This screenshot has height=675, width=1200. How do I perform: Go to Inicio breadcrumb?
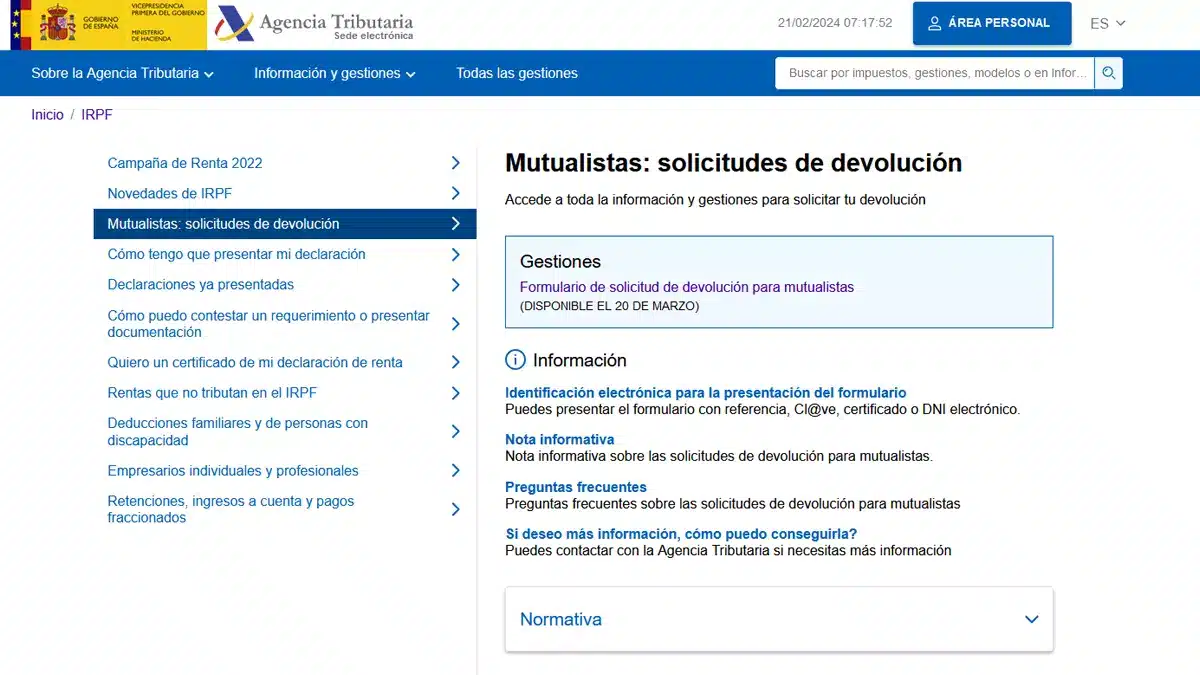47,115
